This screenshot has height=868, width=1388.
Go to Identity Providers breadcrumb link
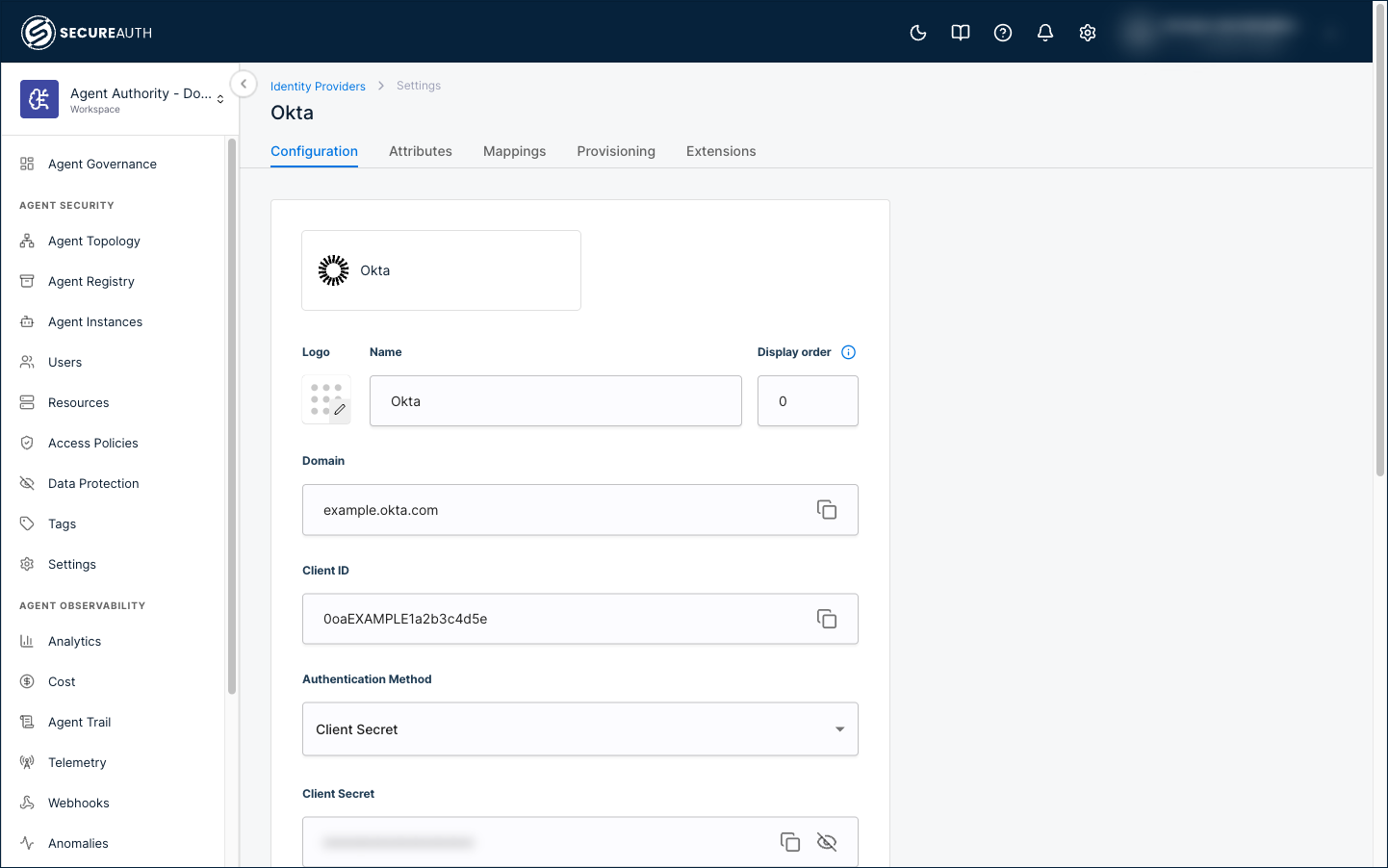318,86
